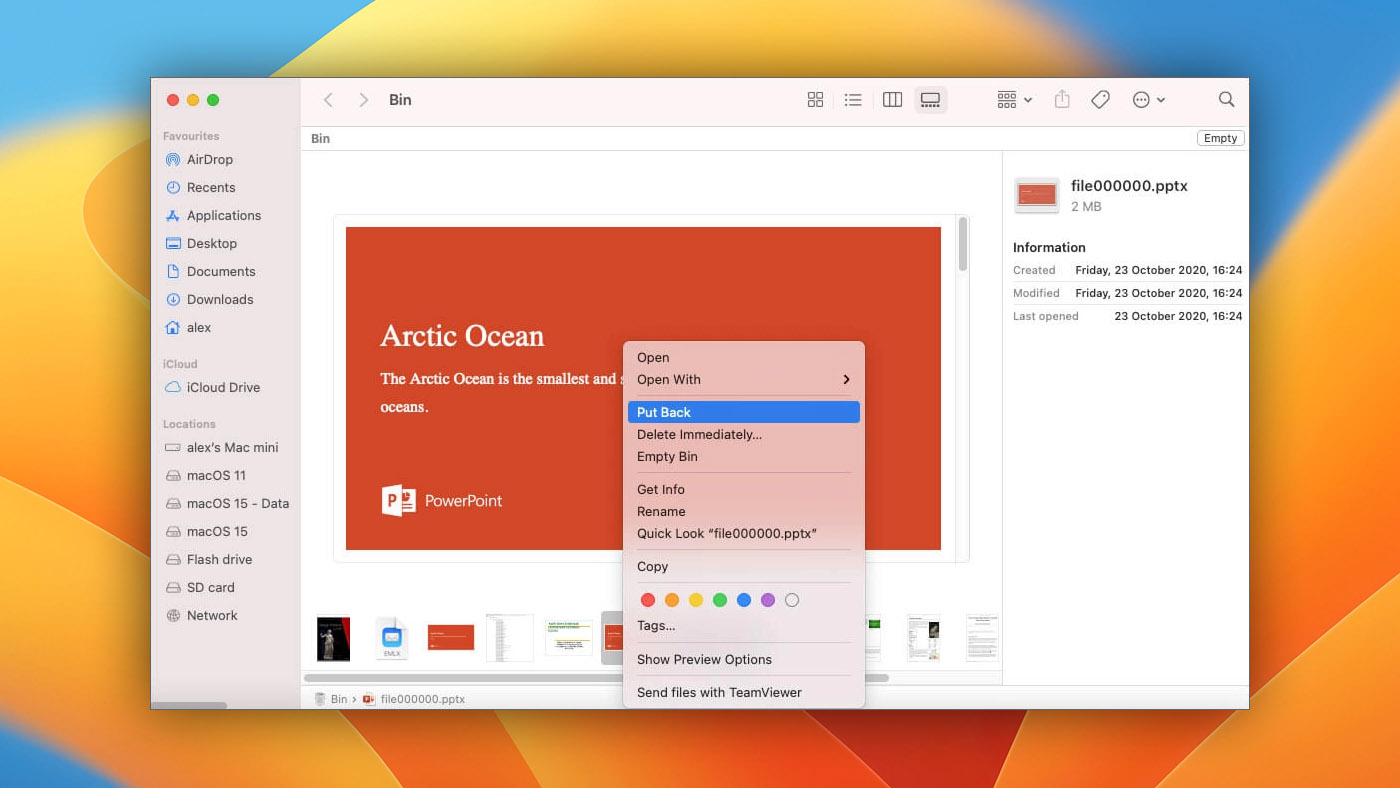Click the Arctic Ocean slide preview

(643, 388)
